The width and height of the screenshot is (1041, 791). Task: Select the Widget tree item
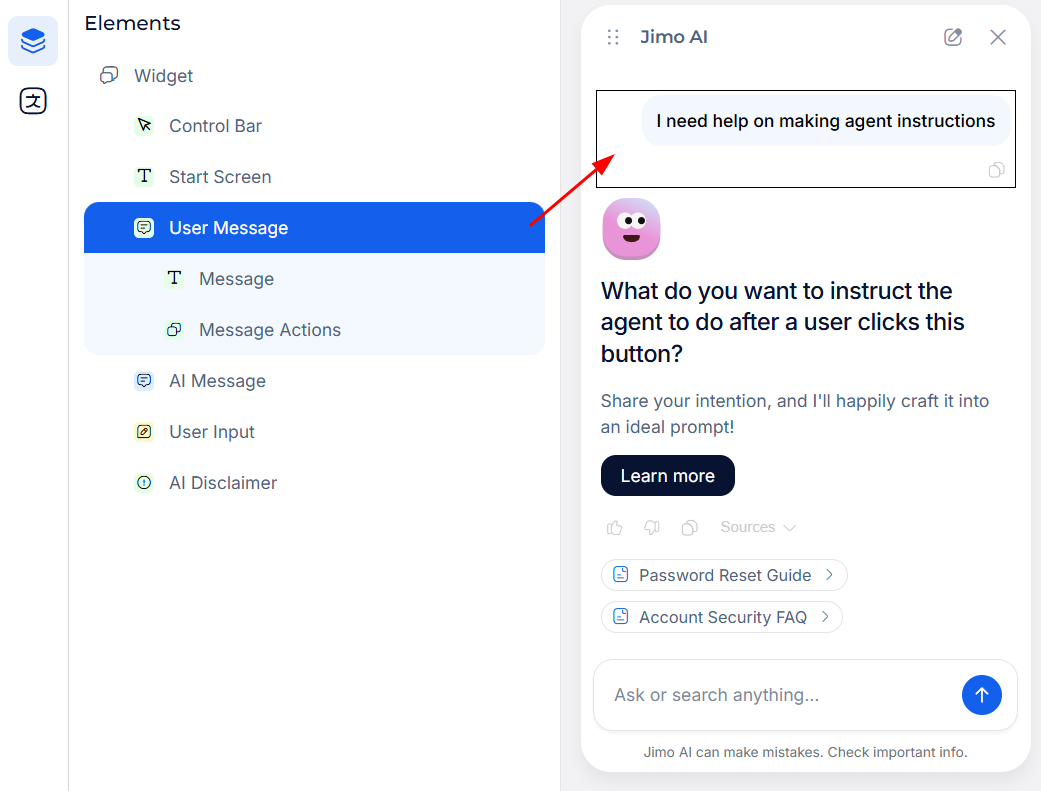click(163, 76)
